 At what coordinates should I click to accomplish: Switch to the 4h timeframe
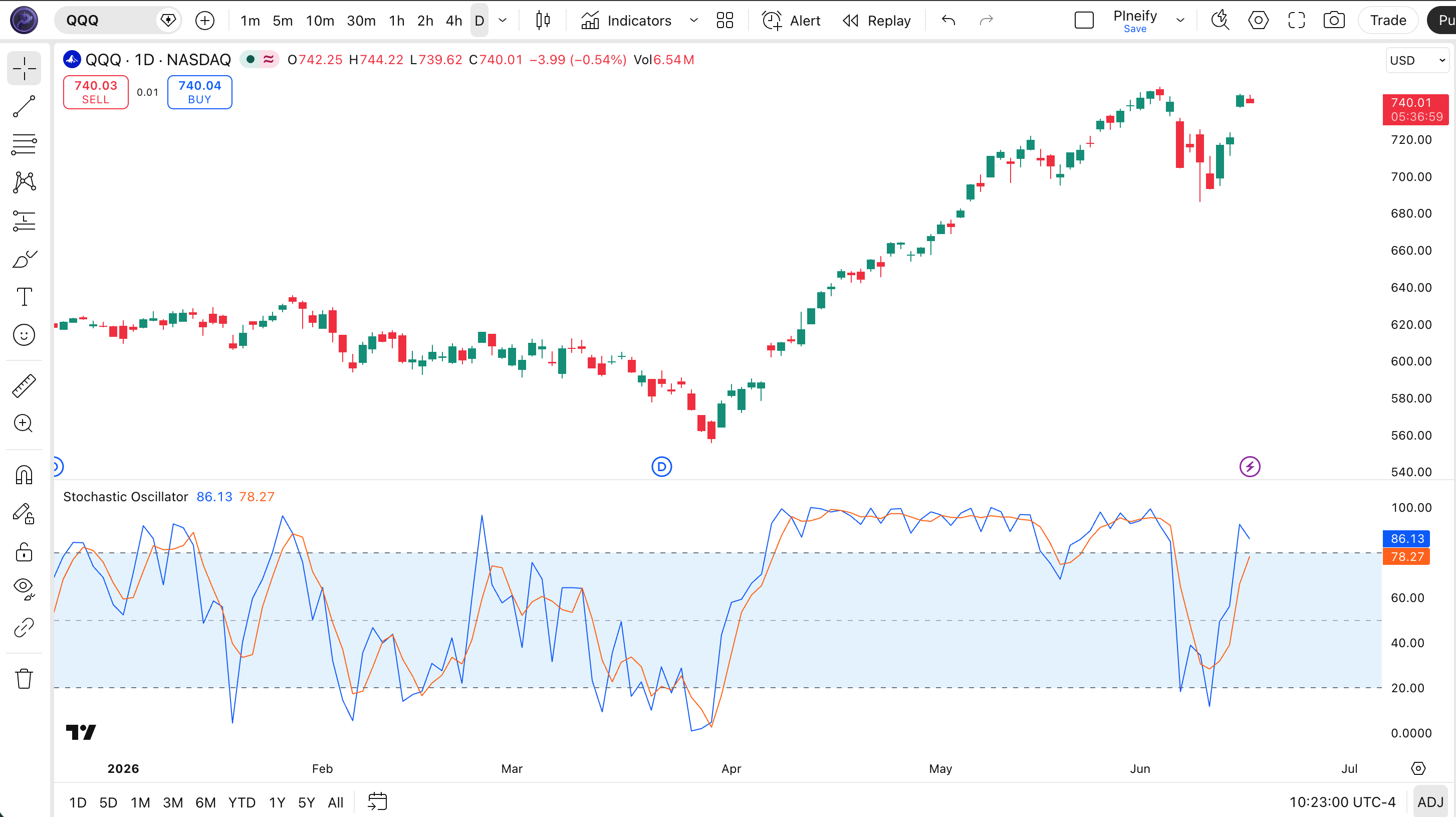pyautogui.click(x=454, y=21)
